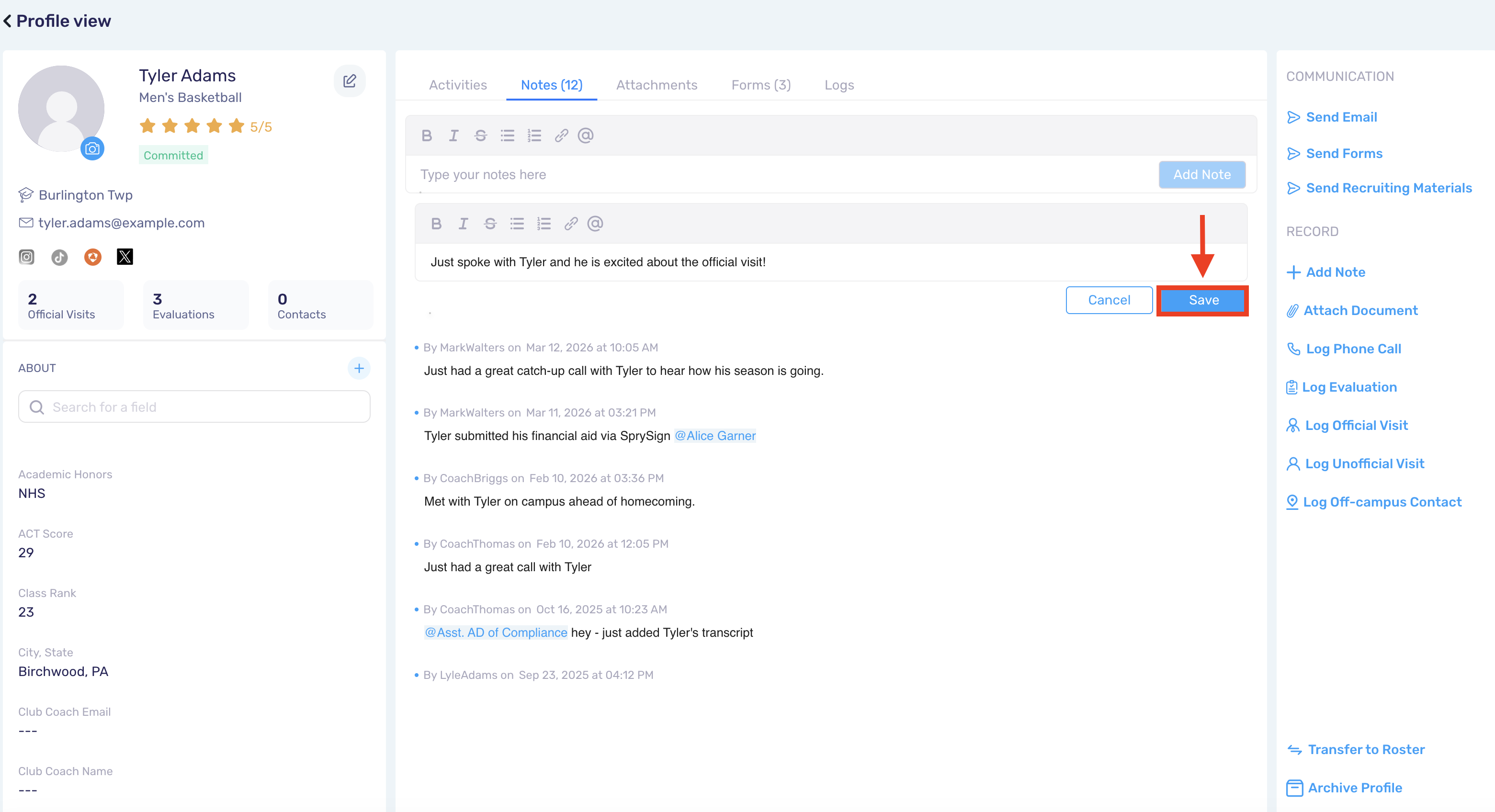Open the orange social profile icon

[93, 257]
